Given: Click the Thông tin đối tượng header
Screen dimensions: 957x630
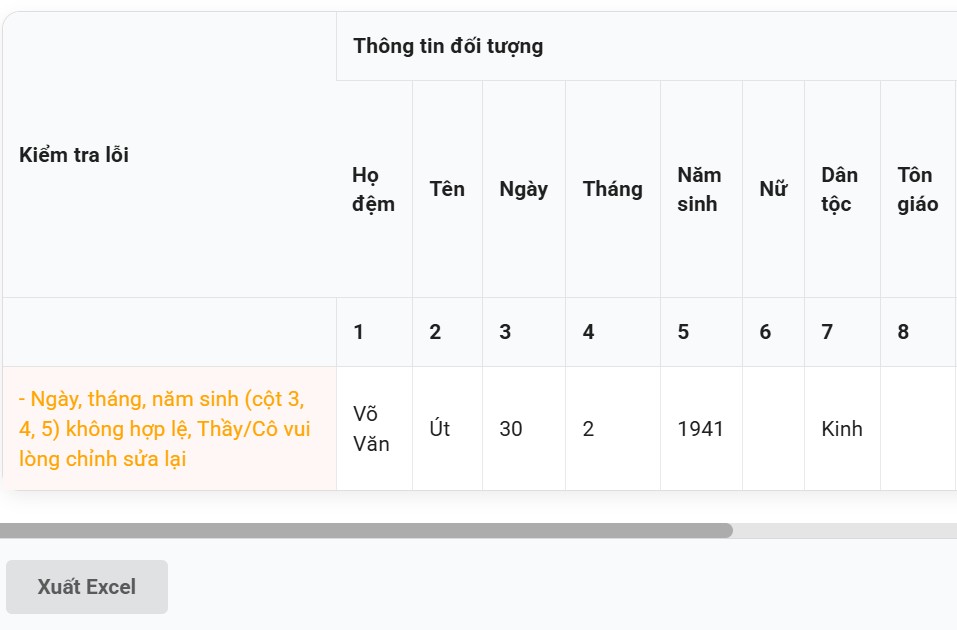Looking at the screenshot, I should [448, 46].
